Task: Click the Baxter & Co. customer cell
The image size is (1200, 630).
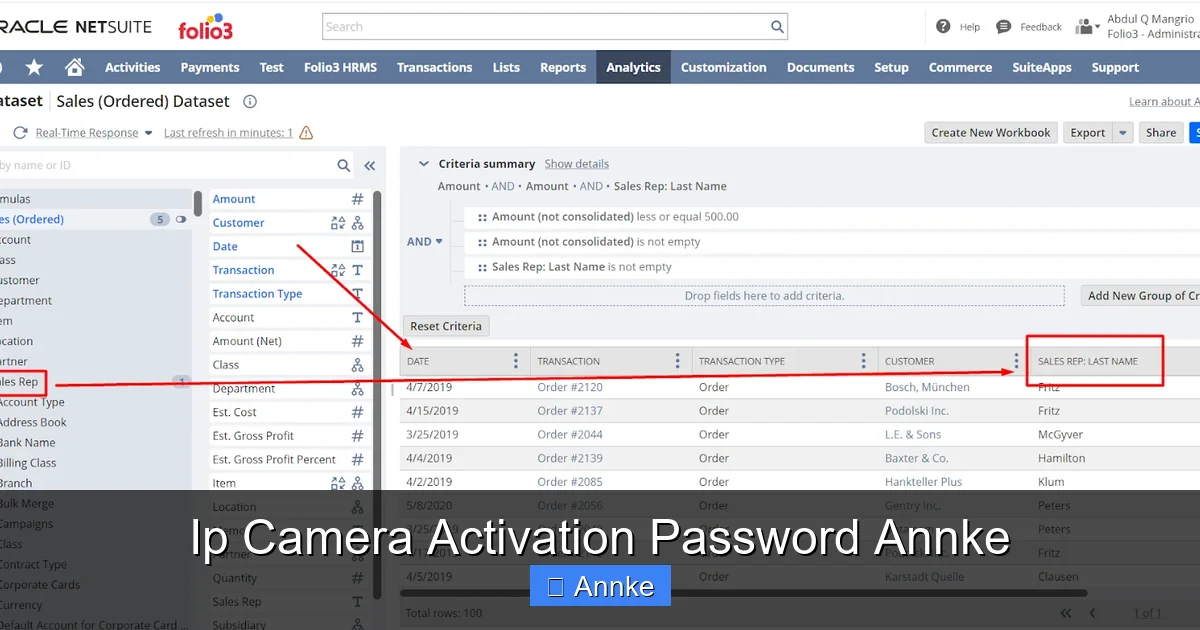Action: coord(917,458)
